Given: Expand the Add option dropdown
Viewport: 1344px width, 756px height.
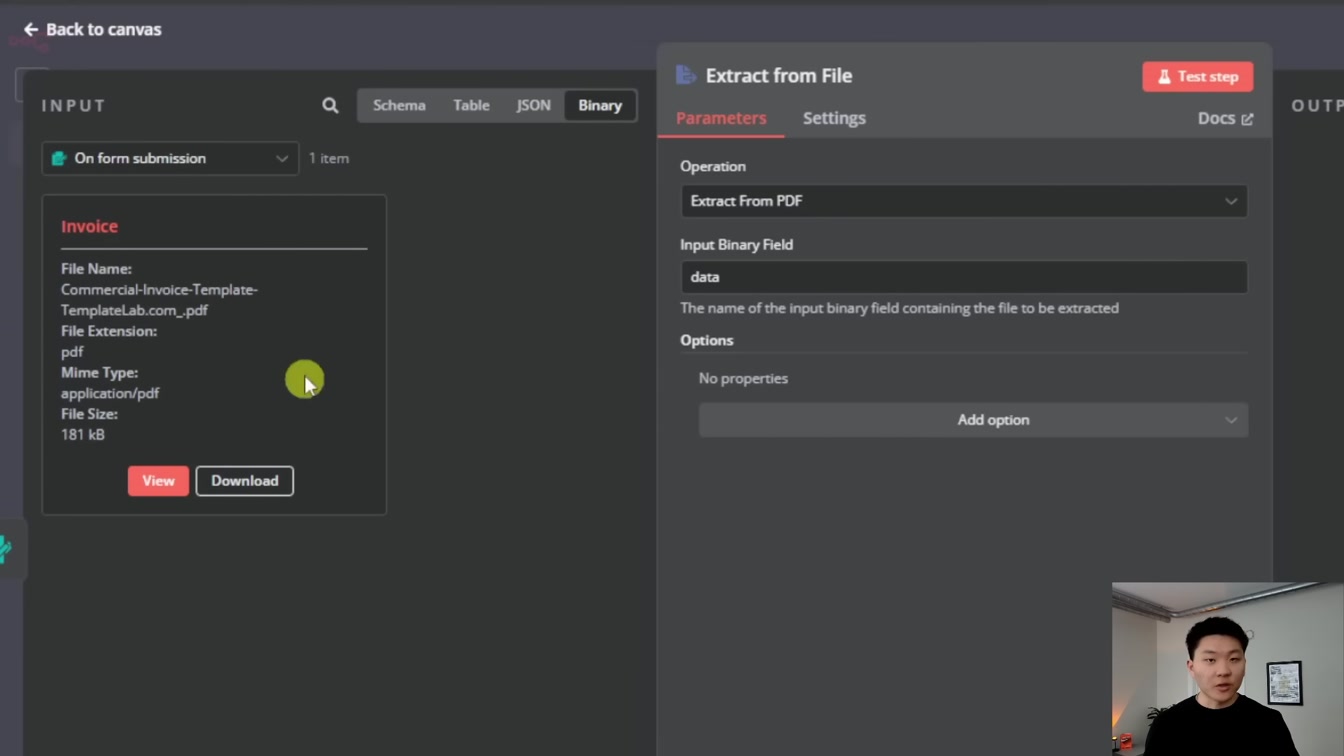Looking at the screenshot, I should [x=973, y=420].
